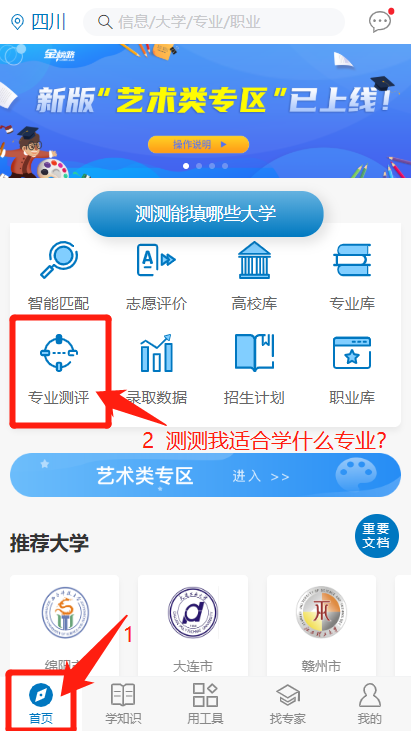Open the 智能匹配 magnifier icon
This screenshot has height=731, width=411.
pos(59,260)
